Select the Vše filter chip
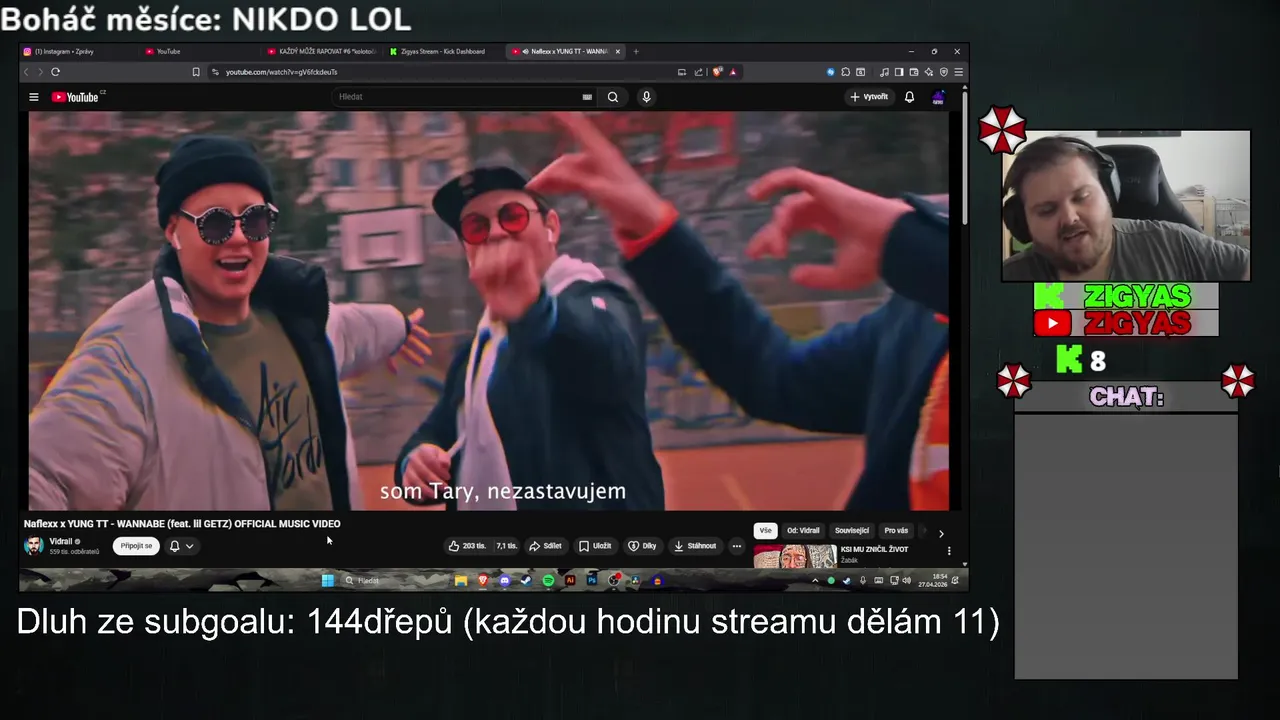The height and width of the screenshot is (720, 1280). [x=766, y=531]
